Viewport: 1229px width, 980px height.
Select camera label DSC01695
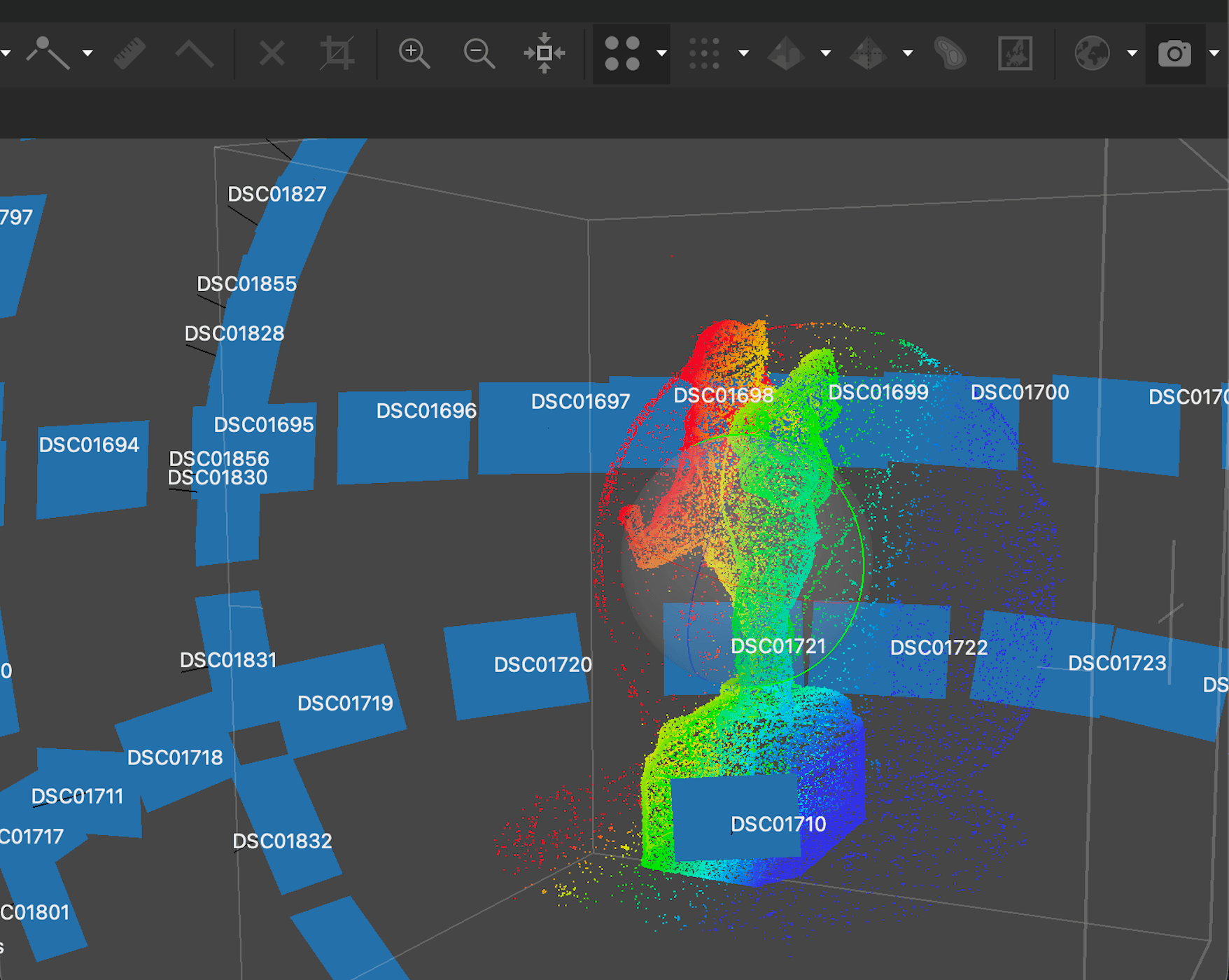264,424
